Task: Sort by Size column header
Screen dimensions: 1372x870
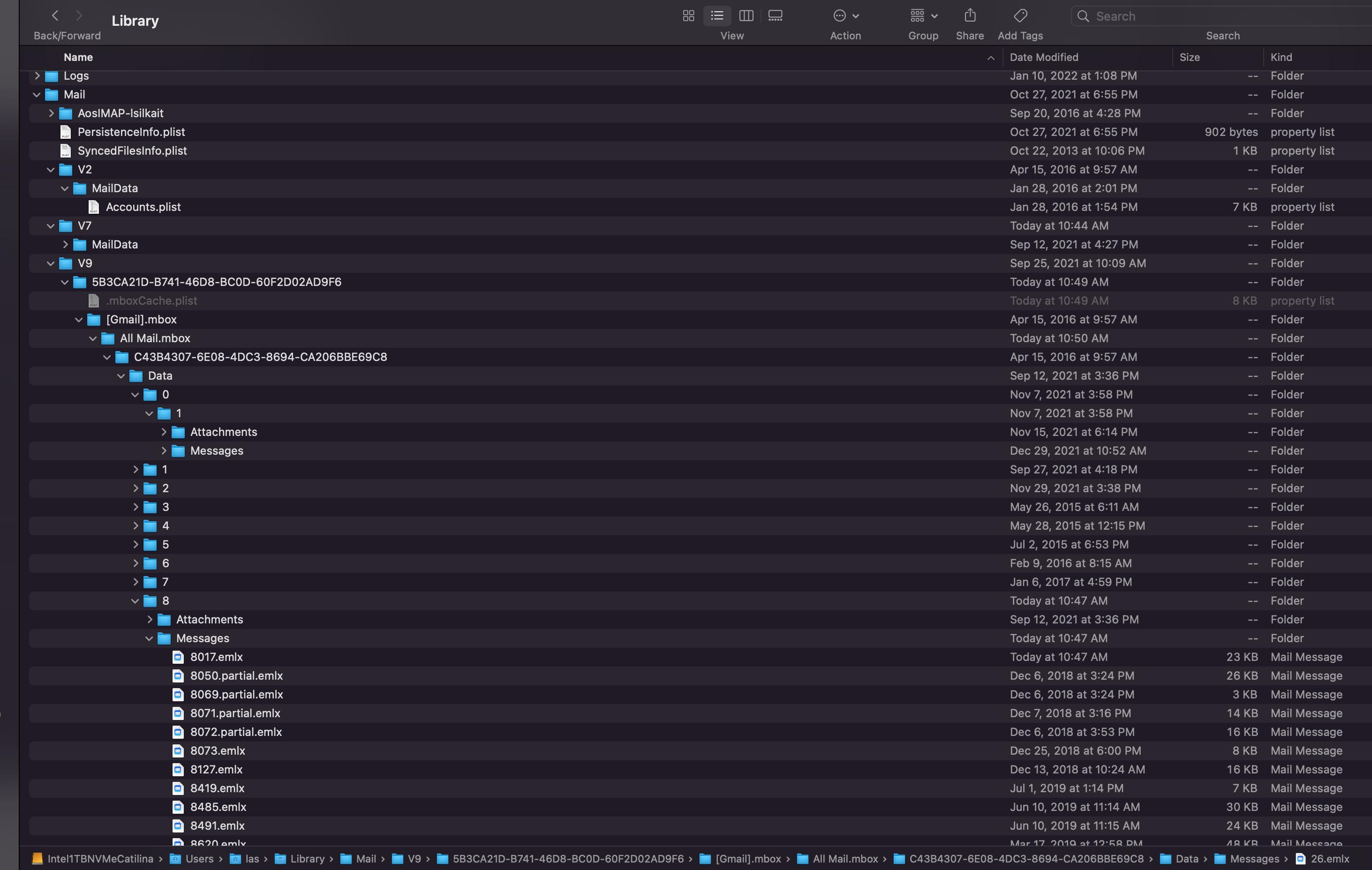Action: point(1189,57)
